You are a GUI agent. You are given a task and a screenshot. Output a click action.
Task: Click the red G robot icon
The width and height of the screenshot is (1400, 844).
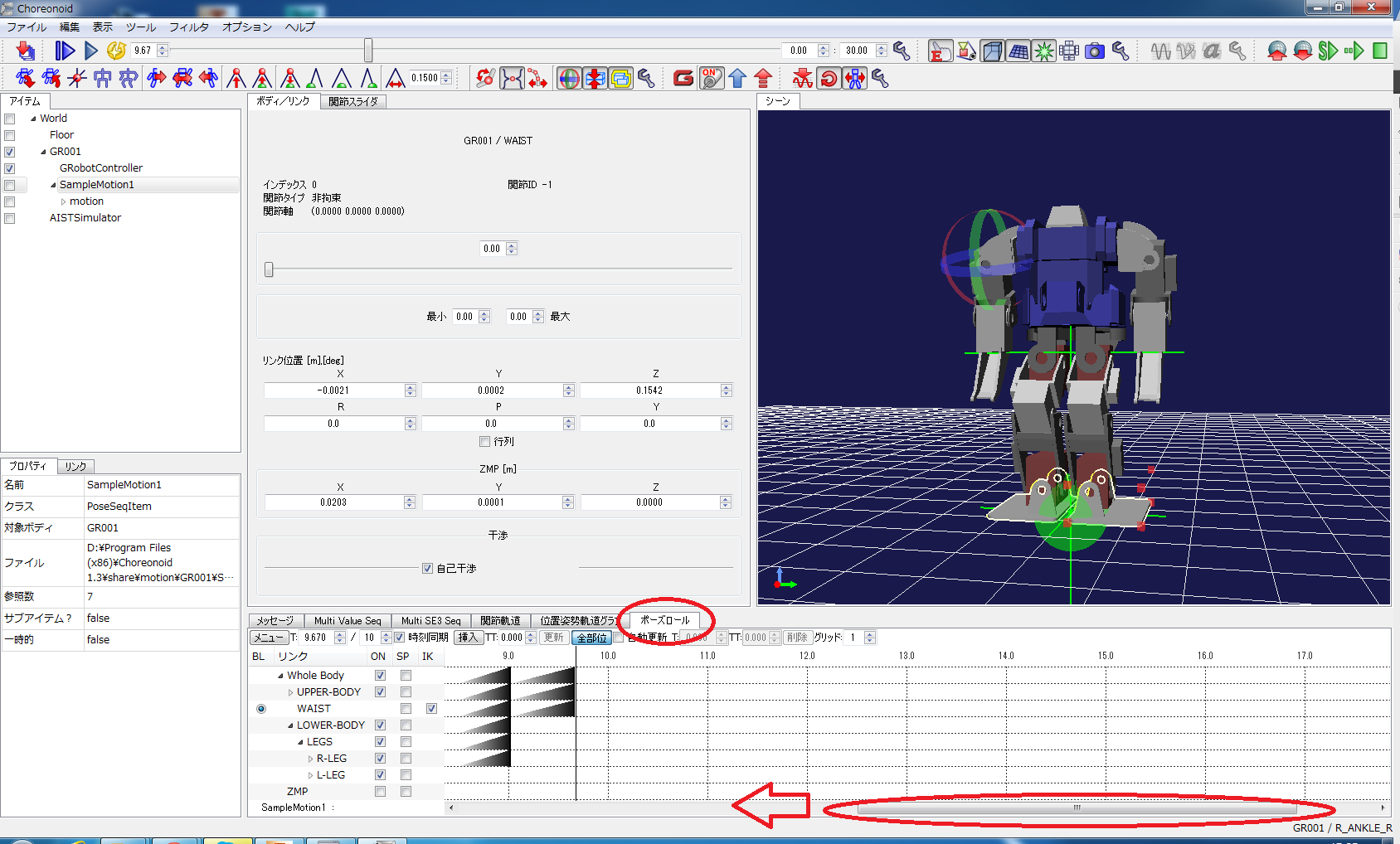(x=683, y=79)
